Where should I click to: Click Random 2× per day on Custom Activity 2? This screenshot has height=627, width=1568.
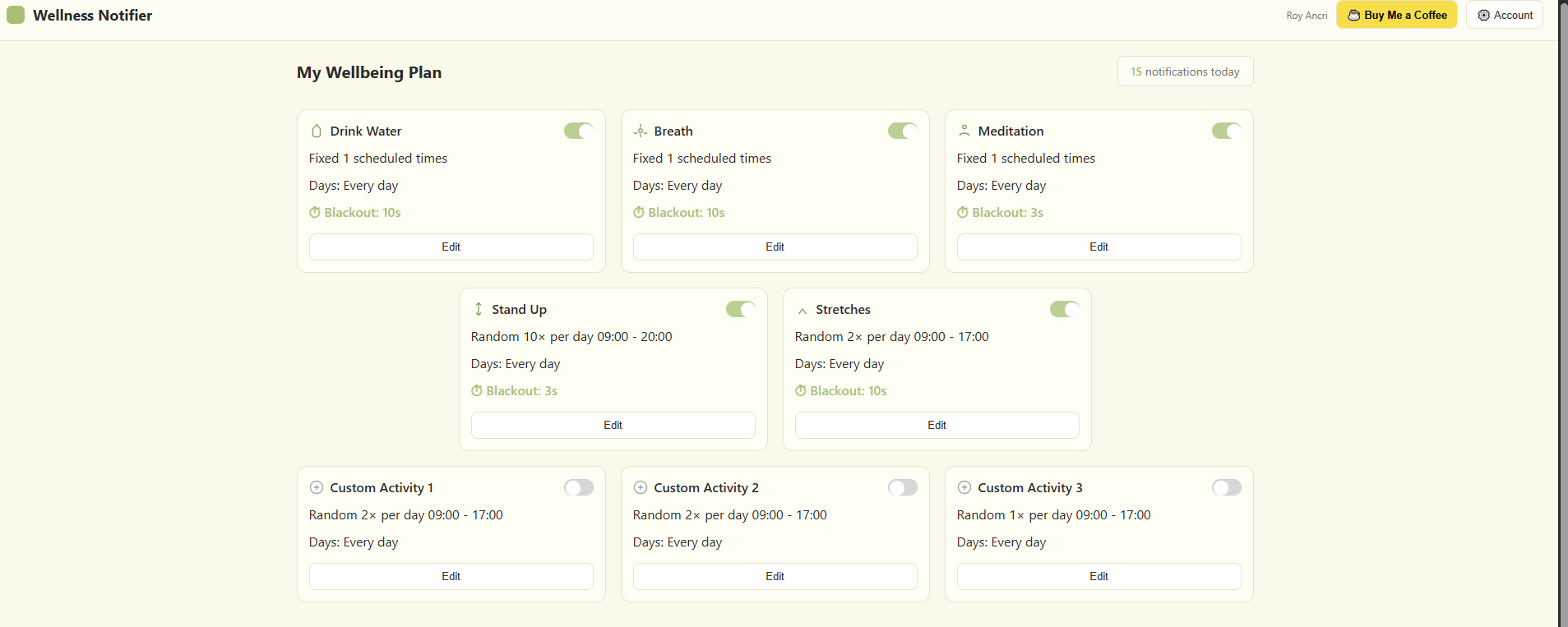pos(730,514)
